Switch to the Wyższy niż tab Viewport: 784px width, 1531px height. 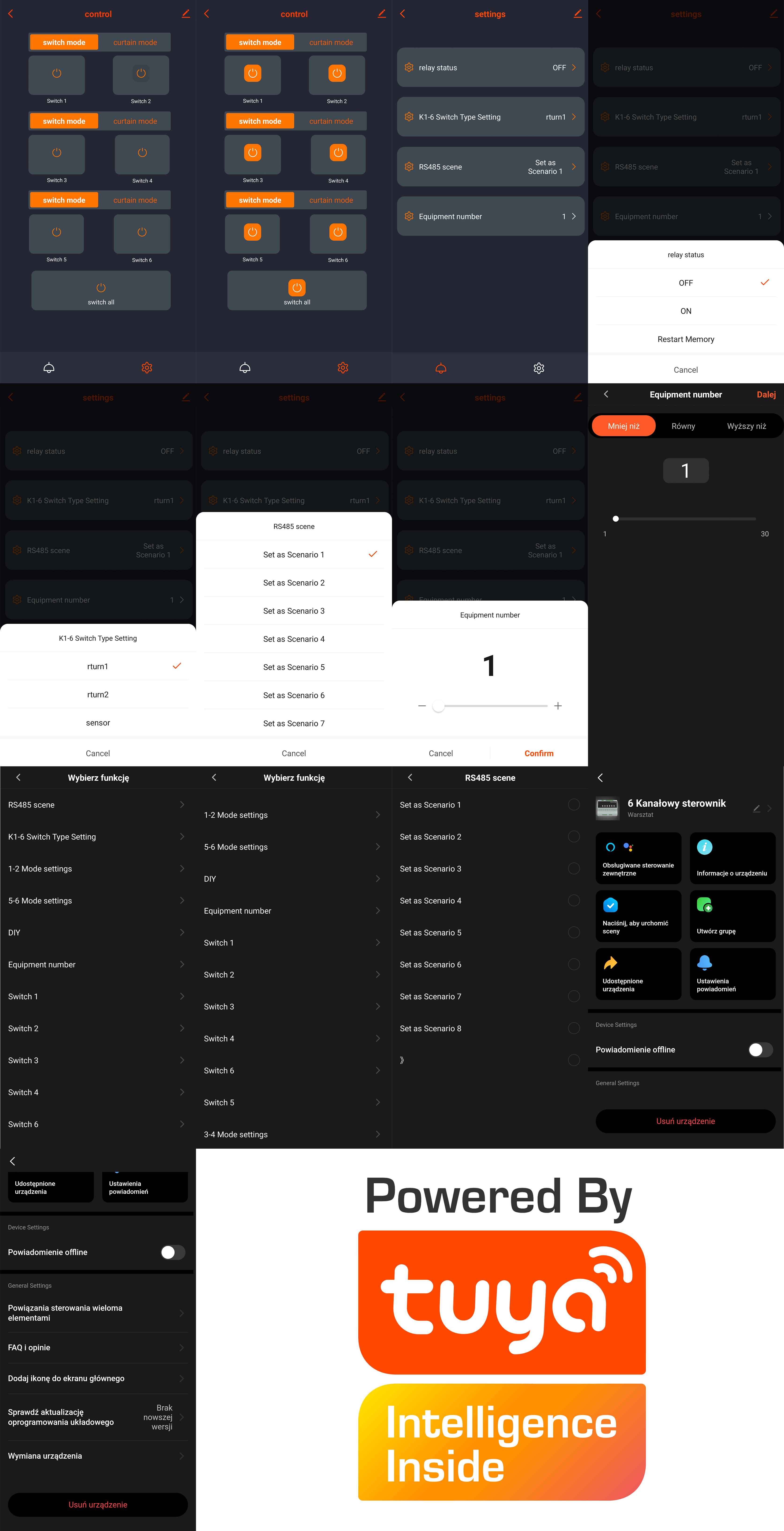coord(747,426)
